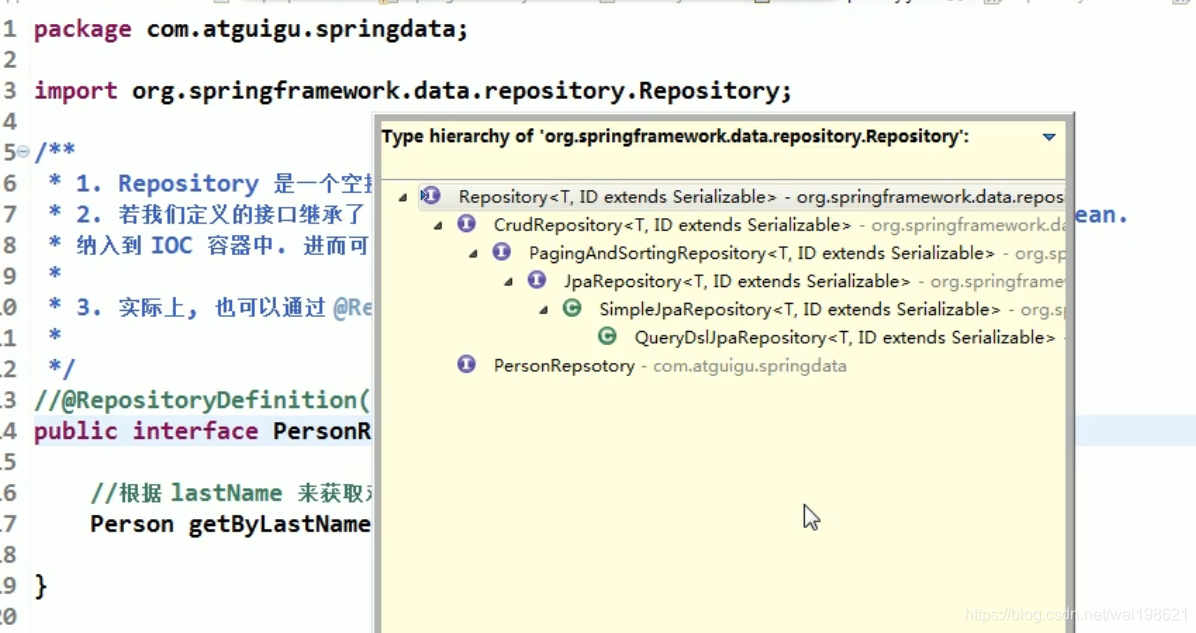Image resolution: width=1196 pixels, height=633 pixels.
Task: Select PersonRepsotory in the hierarchy
Action: point(564,366)
